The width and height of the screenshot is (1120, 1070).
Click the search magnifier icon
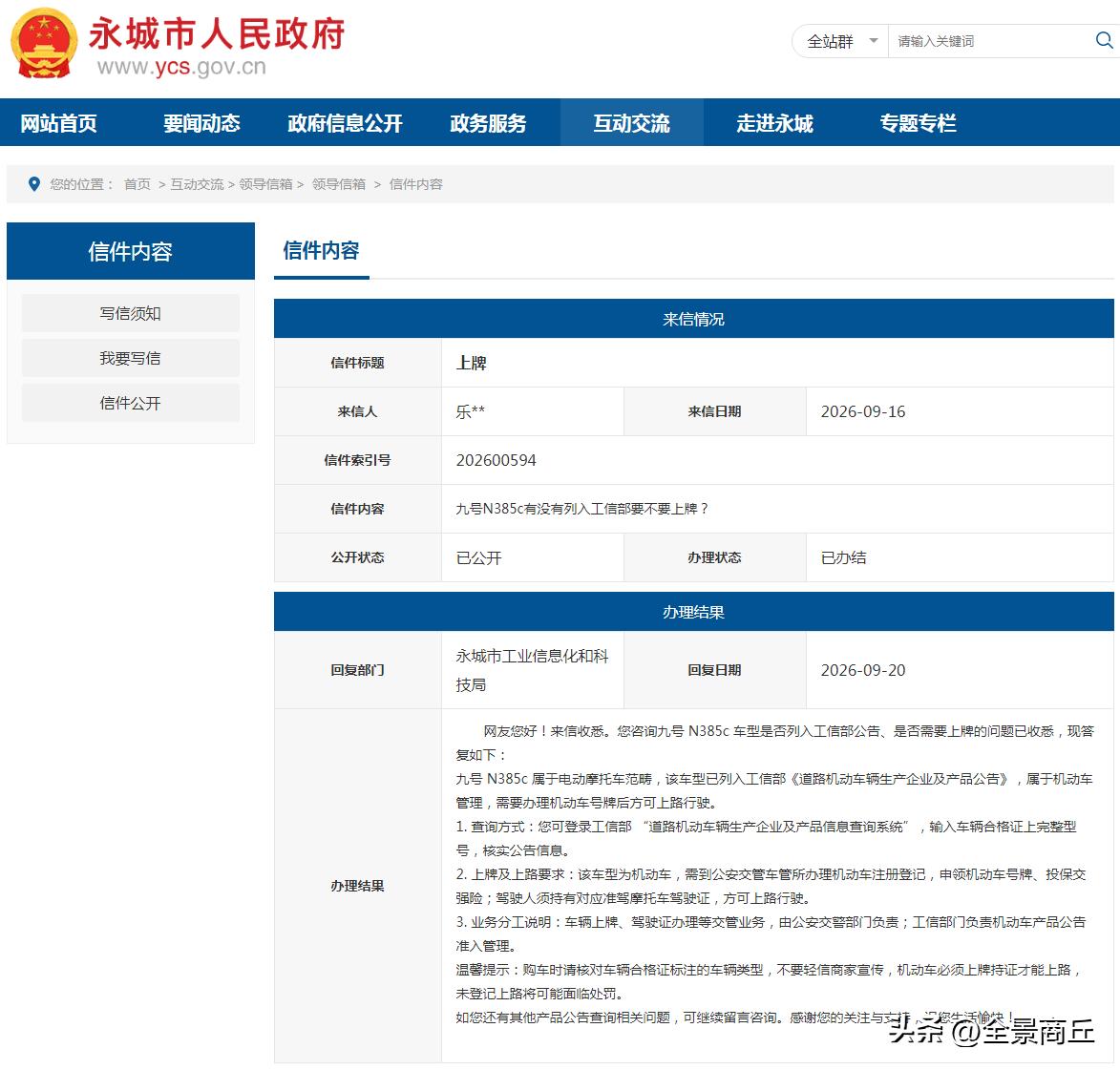pos(1105,41)
